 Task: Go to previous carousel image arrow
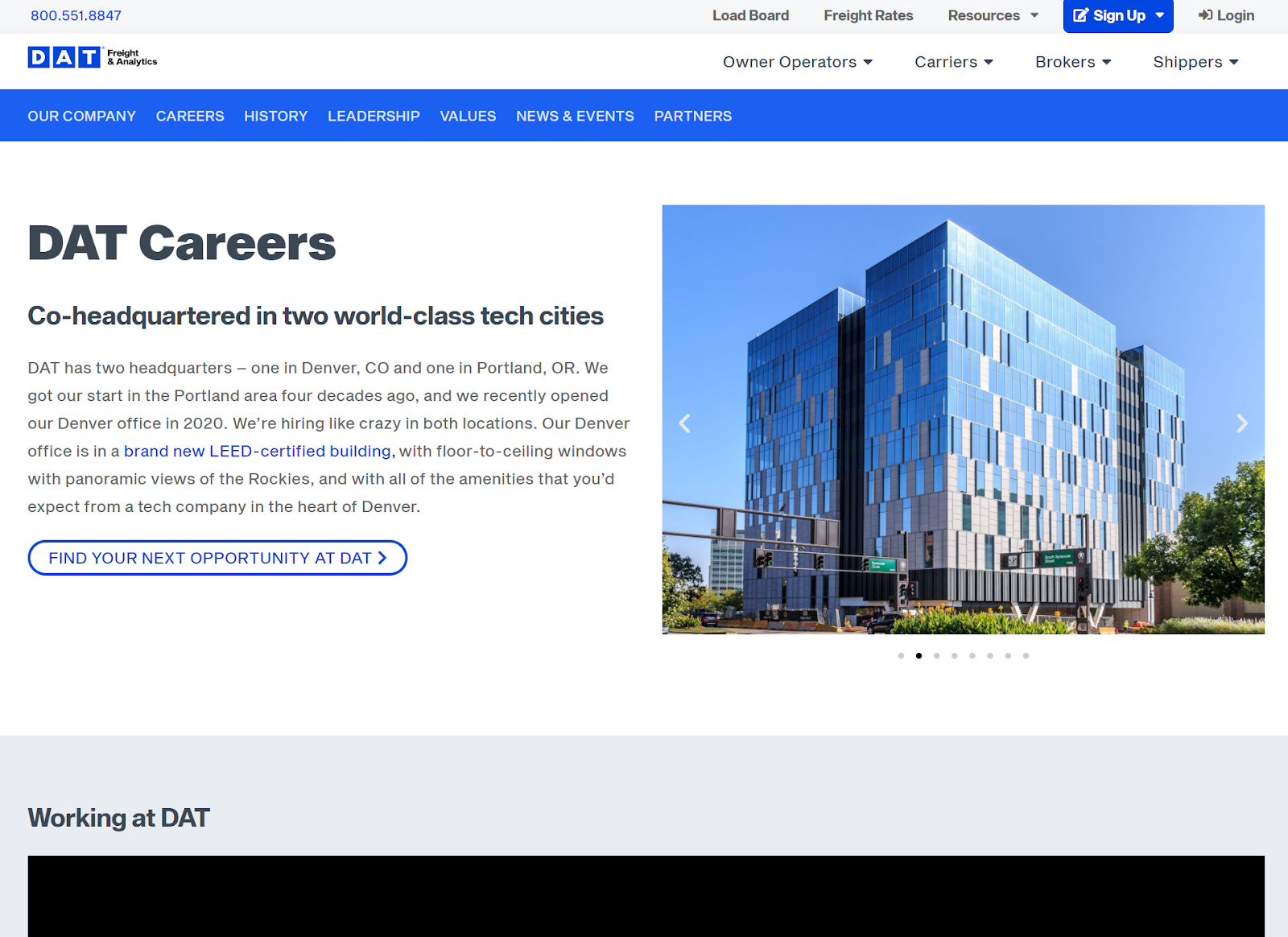(x=684, y=423)
